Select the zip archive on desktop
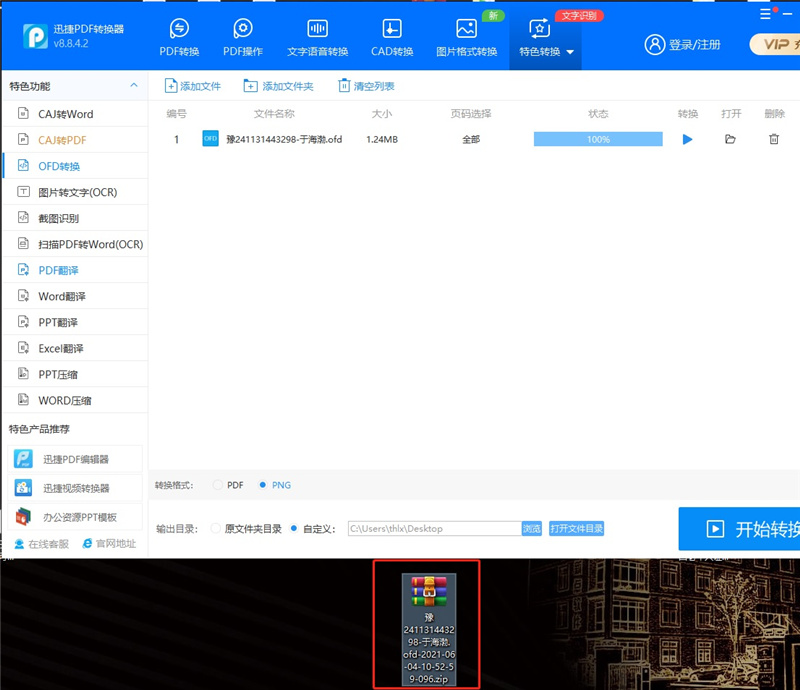Viewport: 800px width, 690px height. pyautogui.click(x=429, y=629)
